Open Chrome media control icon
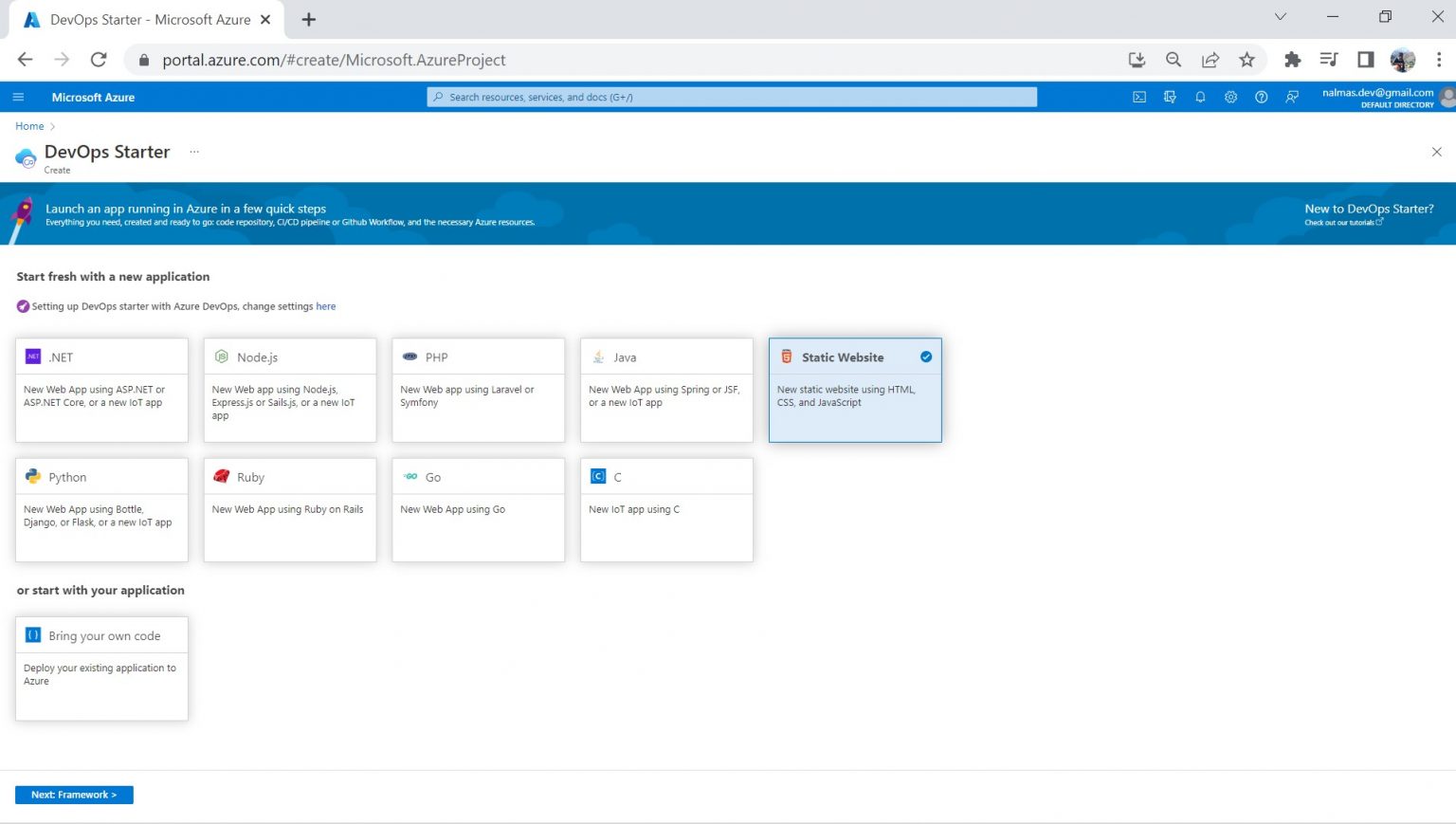 (x=1329, y=60)
